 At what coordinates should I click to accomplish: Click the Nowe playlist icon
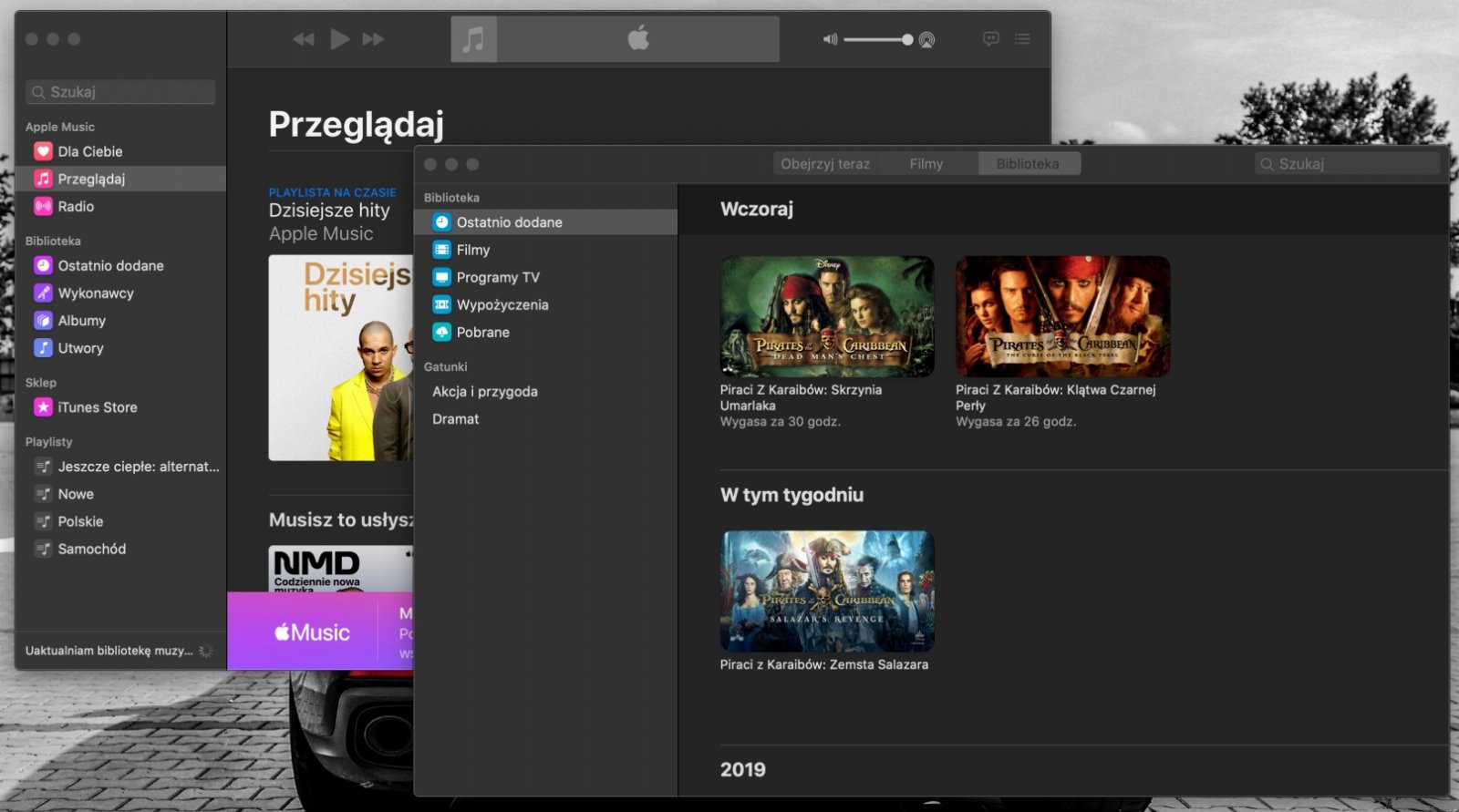click(43, 494)
